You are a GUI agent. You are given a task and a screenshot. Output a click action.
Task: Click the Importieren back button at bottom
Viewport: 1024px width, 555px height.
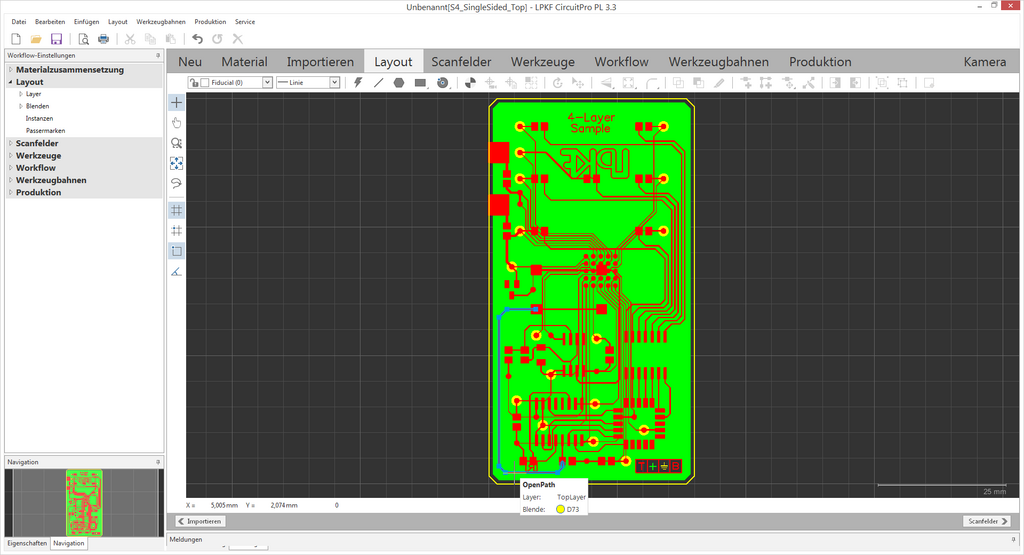(x=200, y=521)
